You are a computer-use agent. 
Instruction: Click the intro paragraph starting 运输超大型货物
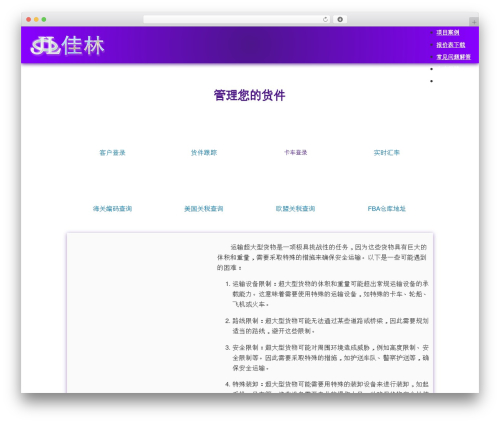pos(322,257)
